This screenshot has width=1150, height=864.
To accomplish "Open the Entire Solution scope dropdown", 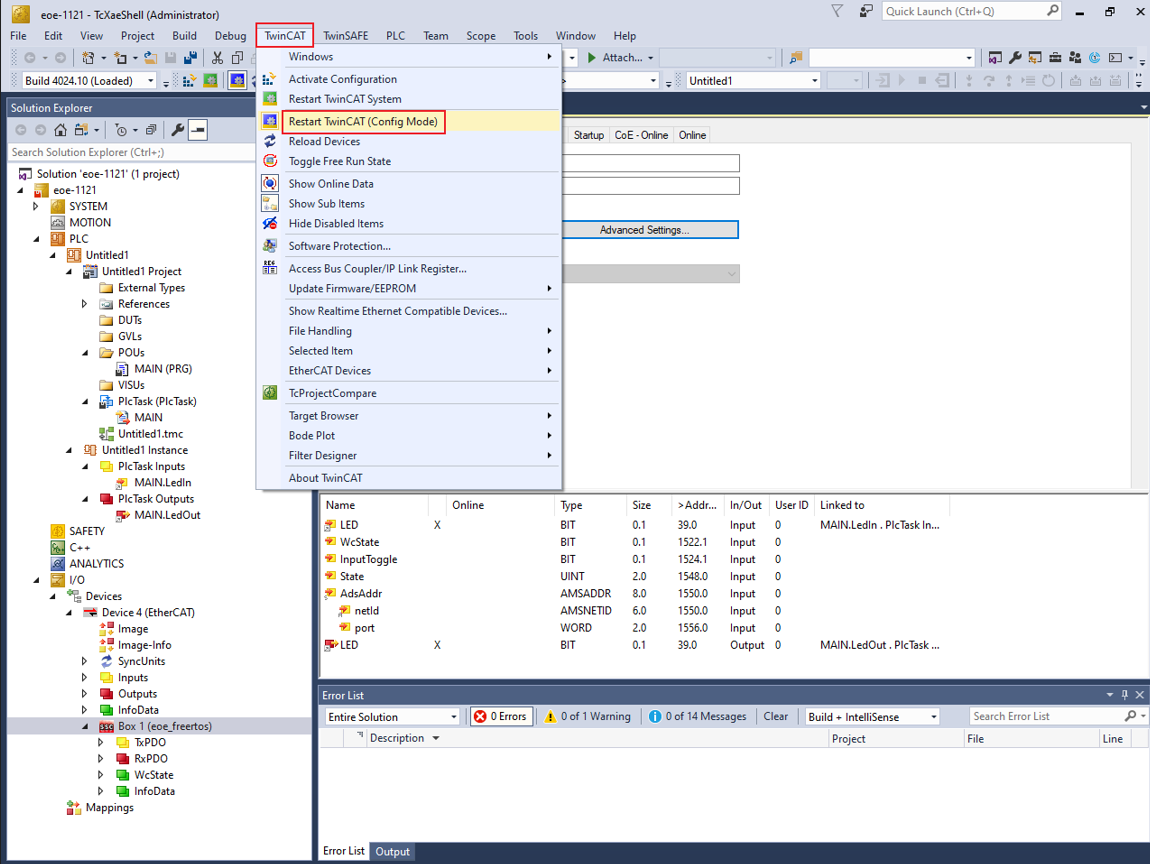I will tap(392, 716).
